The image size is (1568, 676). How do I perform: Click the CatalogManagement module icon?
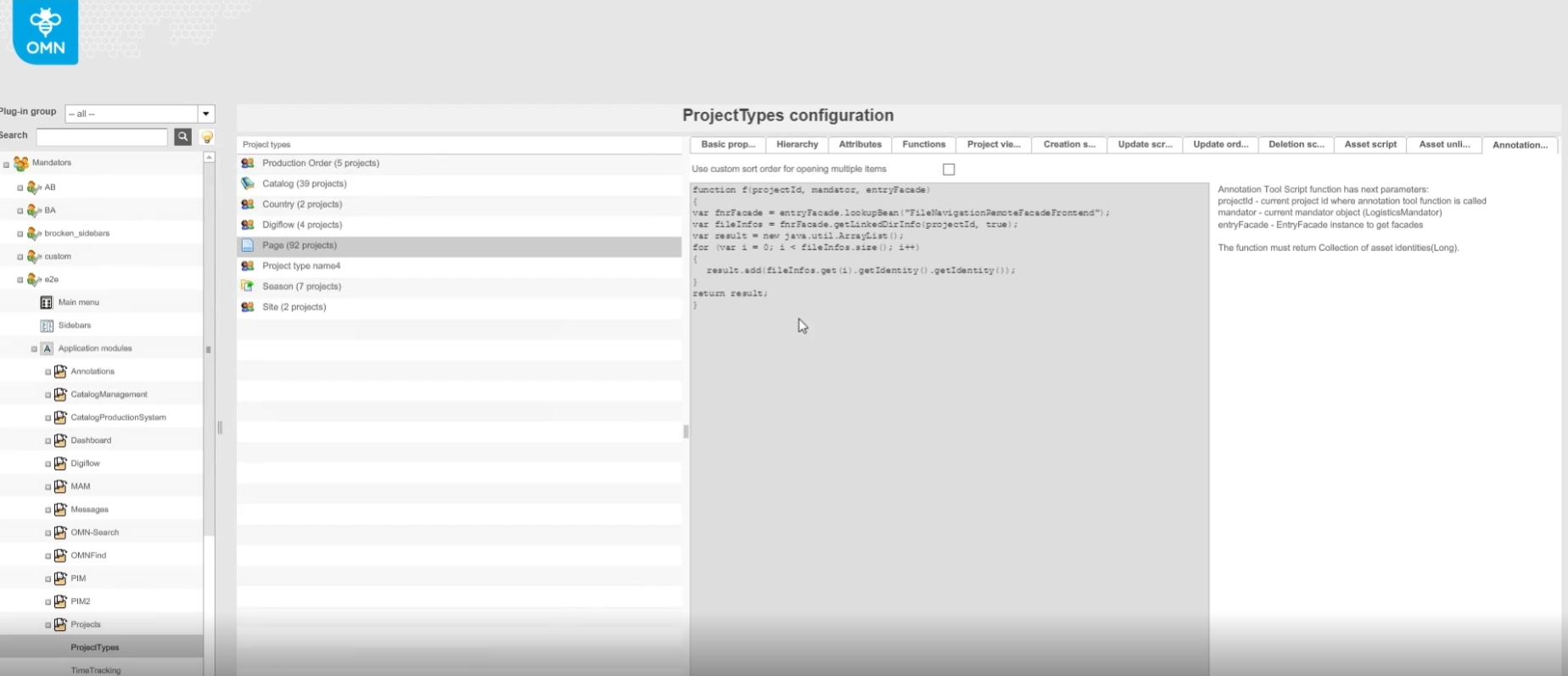(60, 394)
